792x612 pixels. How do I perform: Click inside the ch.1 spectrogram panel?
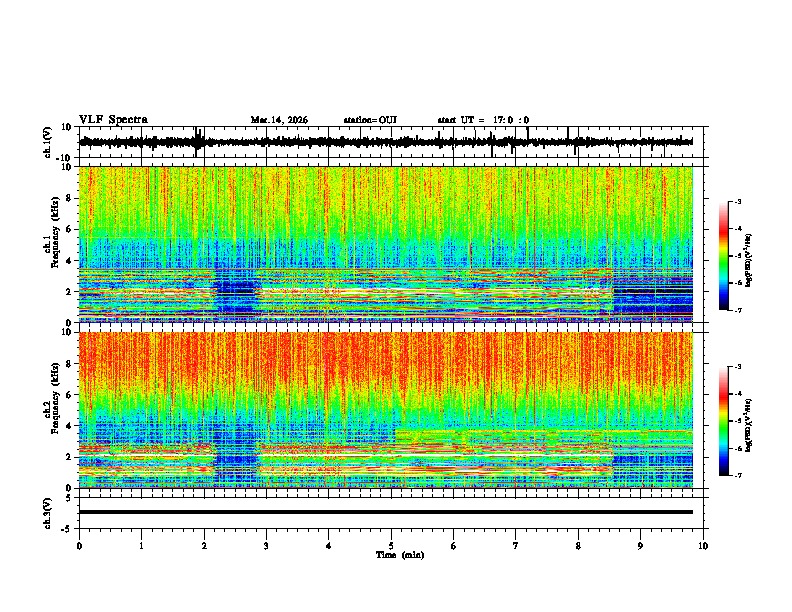click(385, 244)
